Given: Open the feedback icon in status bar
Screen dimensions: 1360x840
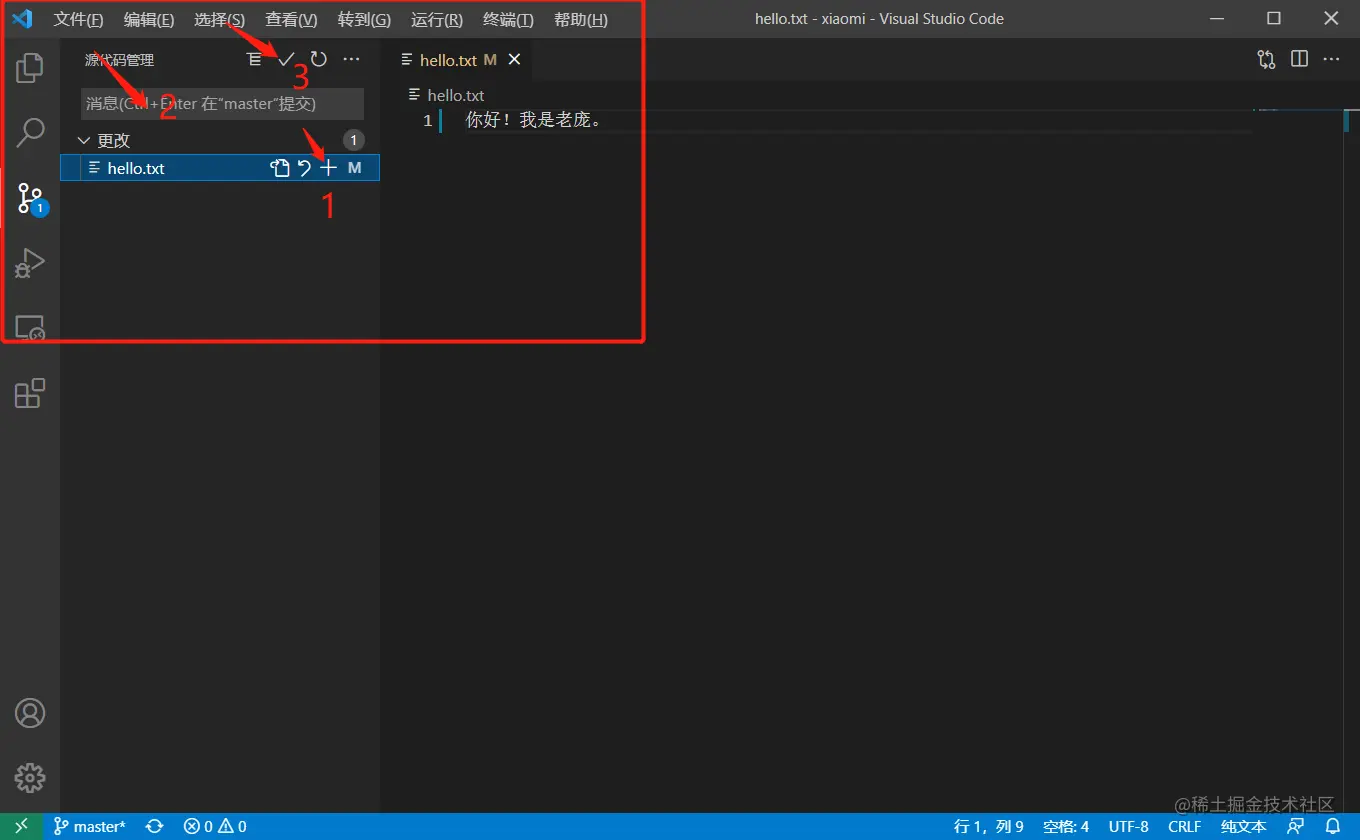Looking at the screenshot, I should coord(1295,826).
